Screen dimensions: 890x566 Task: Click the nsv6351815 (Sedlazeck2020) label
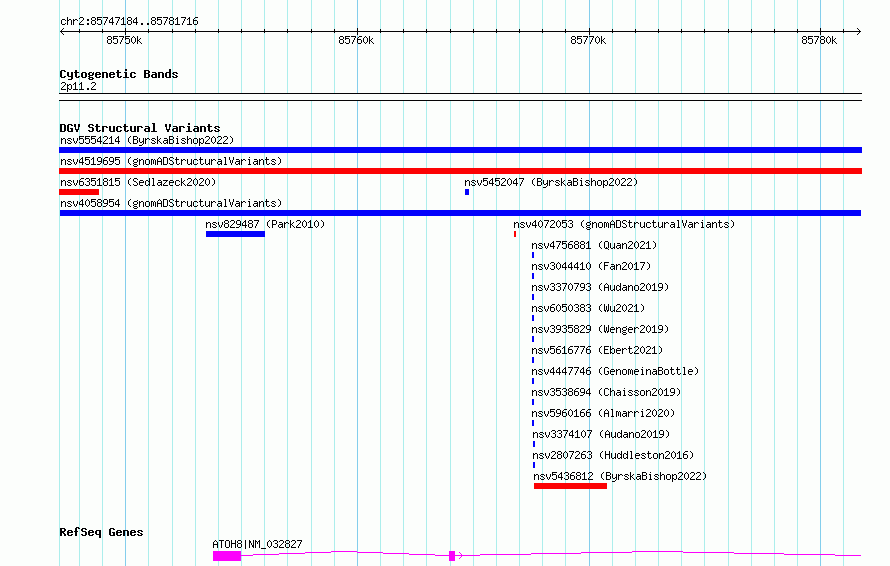(138, 182)
